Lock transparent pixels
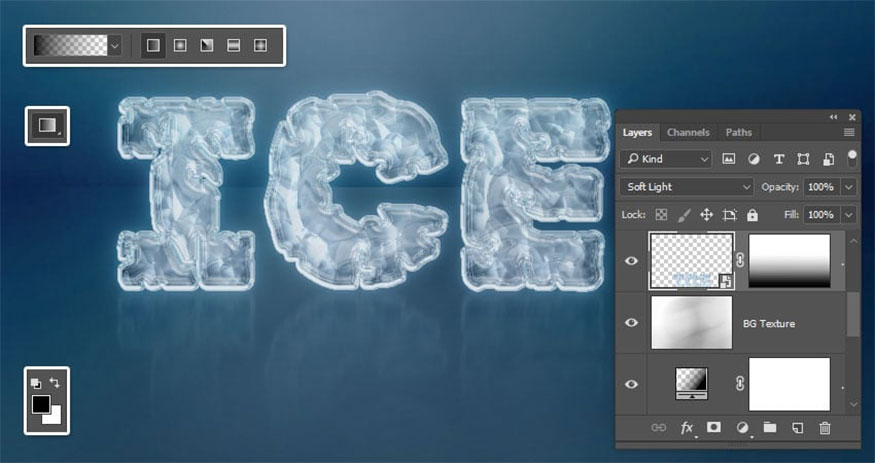Viewport: 875px width, 463px height. 661,215
